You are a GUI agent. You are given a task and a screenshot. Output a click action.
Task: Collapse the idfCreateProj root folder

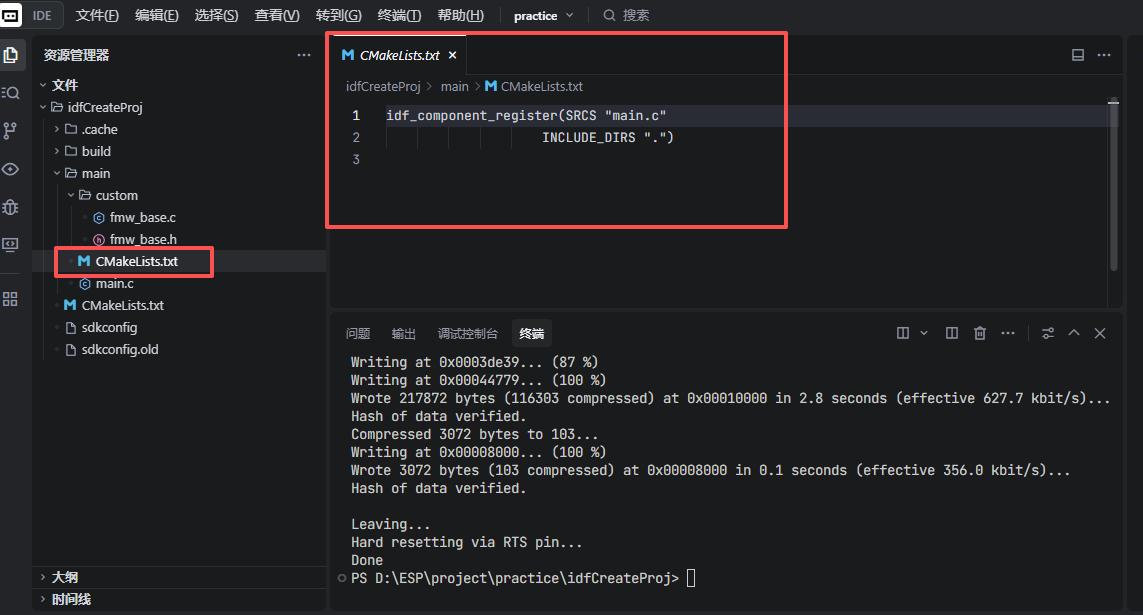pos(43,107)
